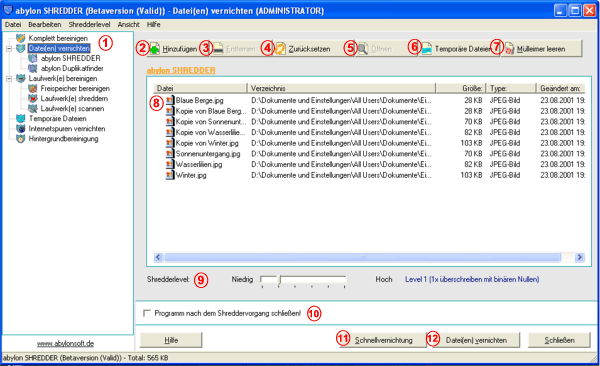Enable Programm nach dem Shreddervorgang schließen checkbox
This screenshot has width=600, height=366.
[x=147, y=313]
